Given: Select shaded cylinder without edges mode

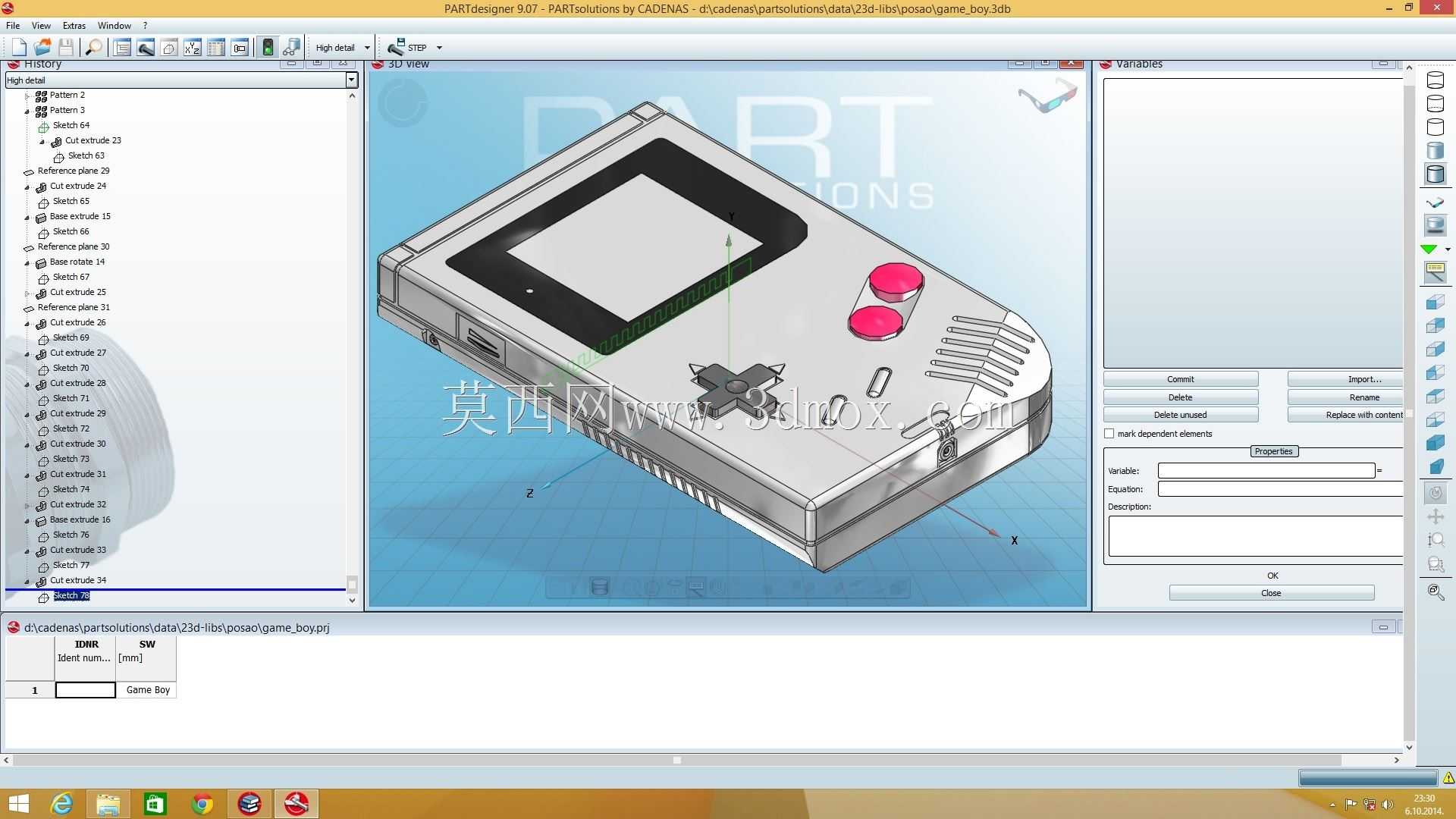Looking at the screenshot, I should [1436, 150].
